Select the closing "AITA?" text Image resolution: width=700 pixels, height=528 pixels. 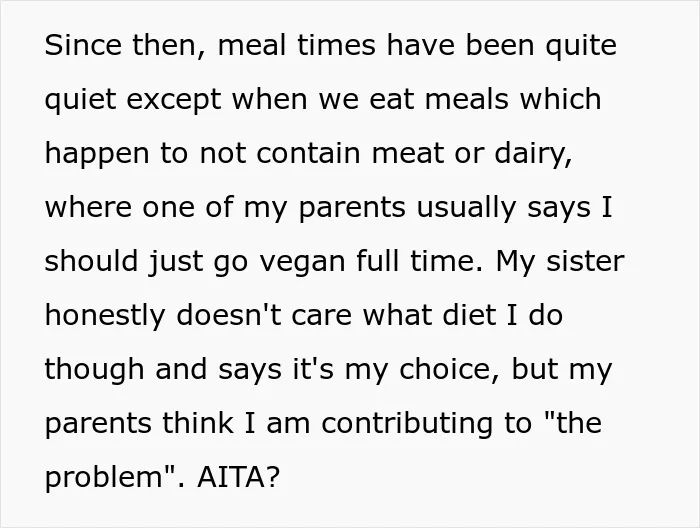pyautogui.click(x=238, y=477)
